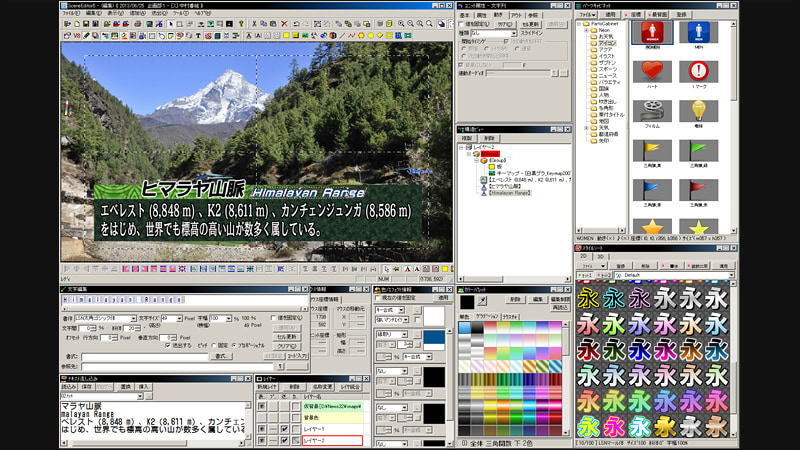Image resolution: width=800 pixels, height=450 pixels.
Task: Select the yellow starburst shape tool
Action: (361, 36)
